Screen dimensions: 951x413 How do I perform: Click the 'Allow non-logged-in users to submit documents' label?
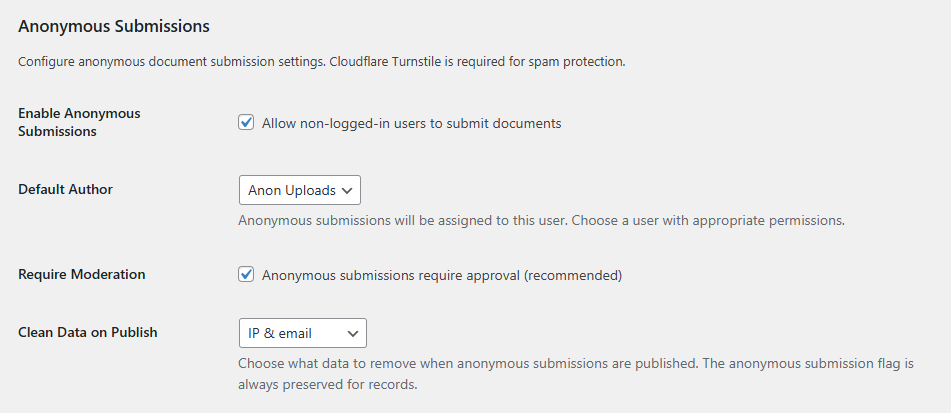(412, 124)
